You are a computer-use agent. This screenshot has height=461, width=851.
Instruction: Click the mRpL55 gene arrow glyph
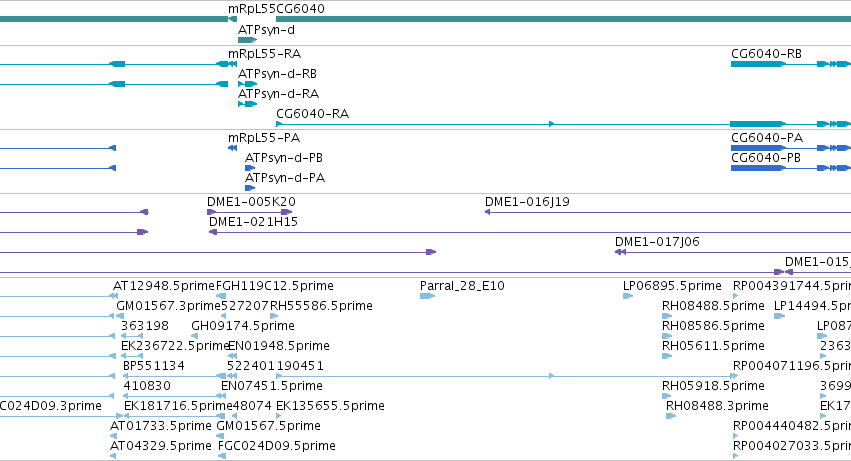click(x=232, y=19)
